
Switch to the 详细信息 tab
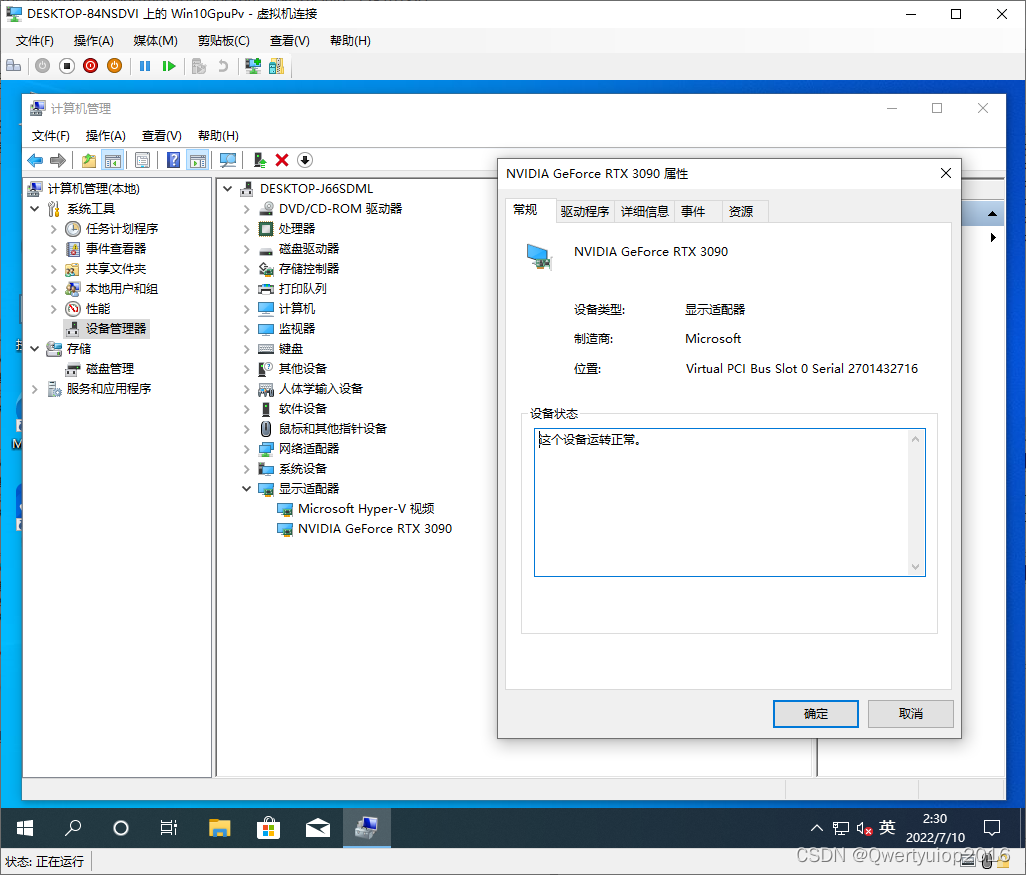coord(645,211)
